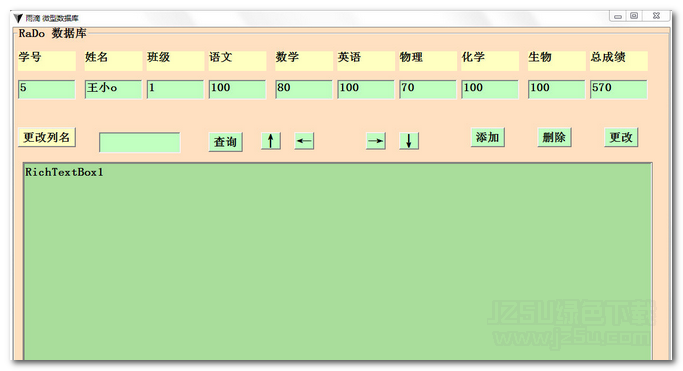Select the 语文 score field
This screenshot has width=683, height=371.
tap(237, 89)
